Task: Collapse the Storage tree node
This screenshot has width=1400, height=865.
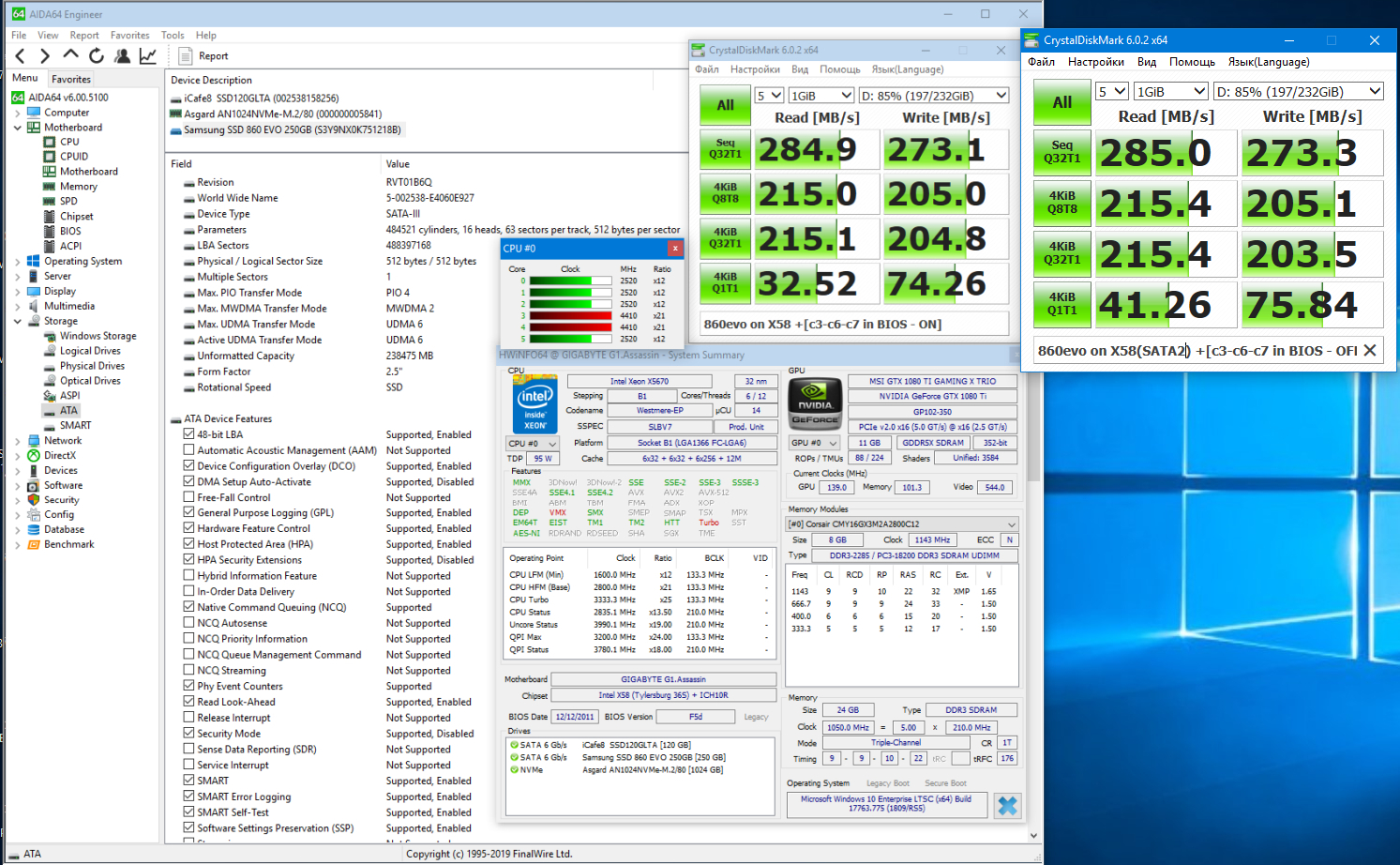Action: (x=18, y=321)
